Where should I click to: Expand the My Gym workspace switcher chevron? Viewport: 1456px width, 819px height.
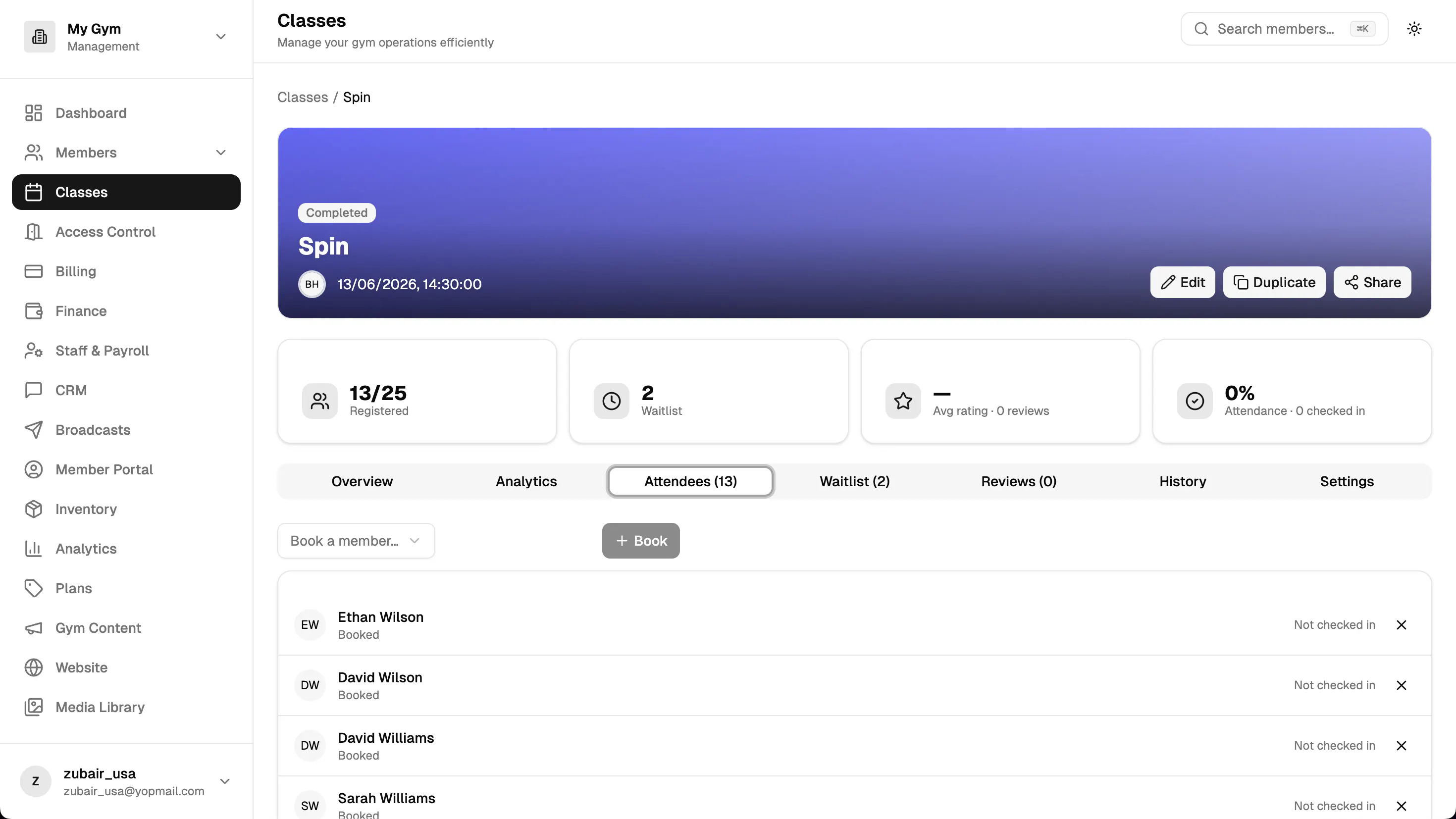[x=221, y=37]
